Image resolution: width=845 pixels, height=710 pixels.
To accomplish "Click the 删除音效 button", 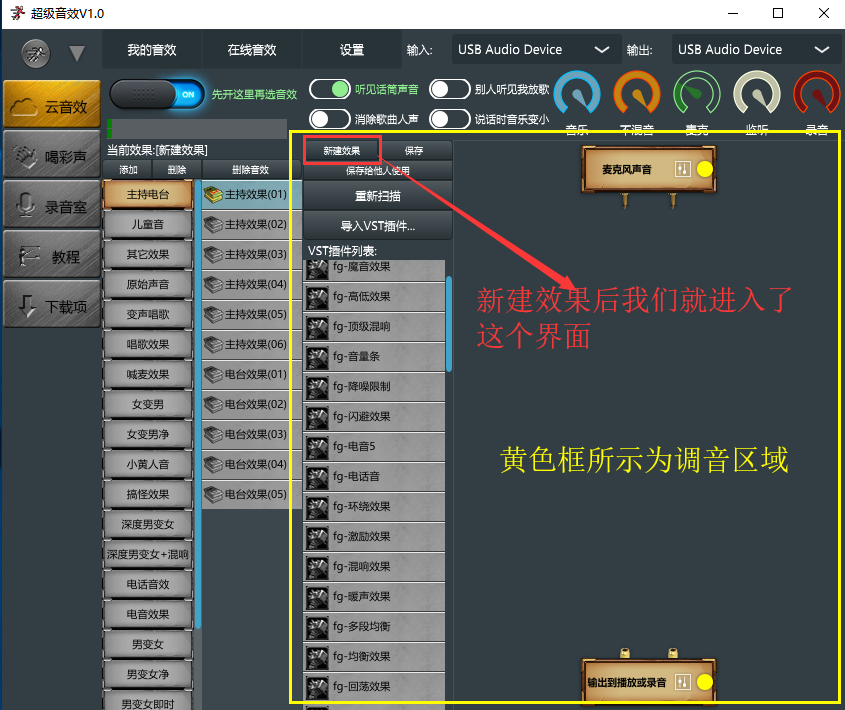I will click(250, 169).
